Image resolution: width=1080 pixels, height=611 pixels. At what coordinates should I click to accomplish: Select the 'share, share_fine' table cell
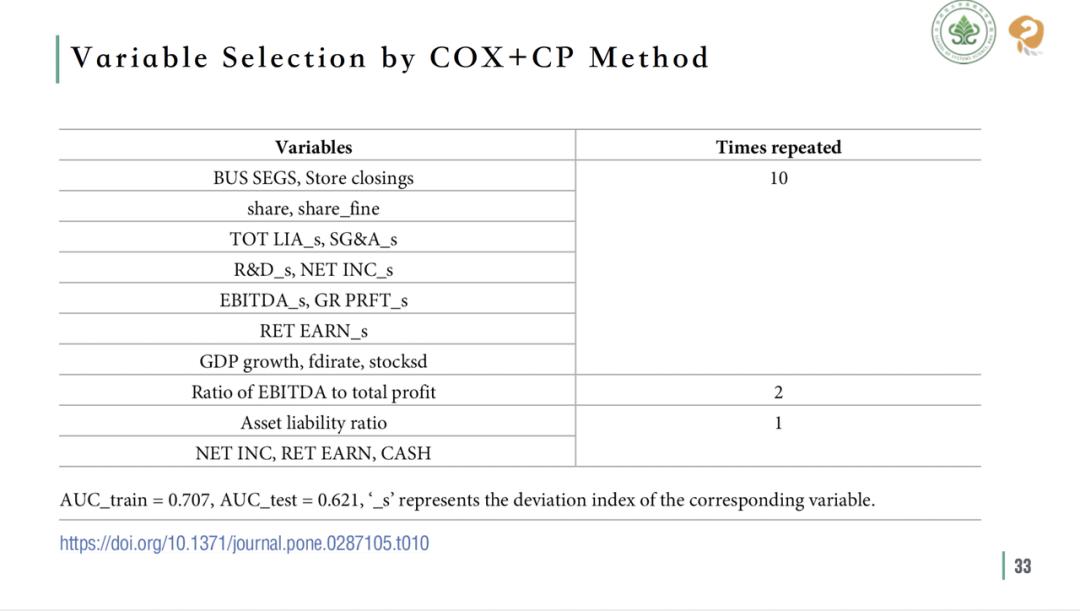(313, 208)
